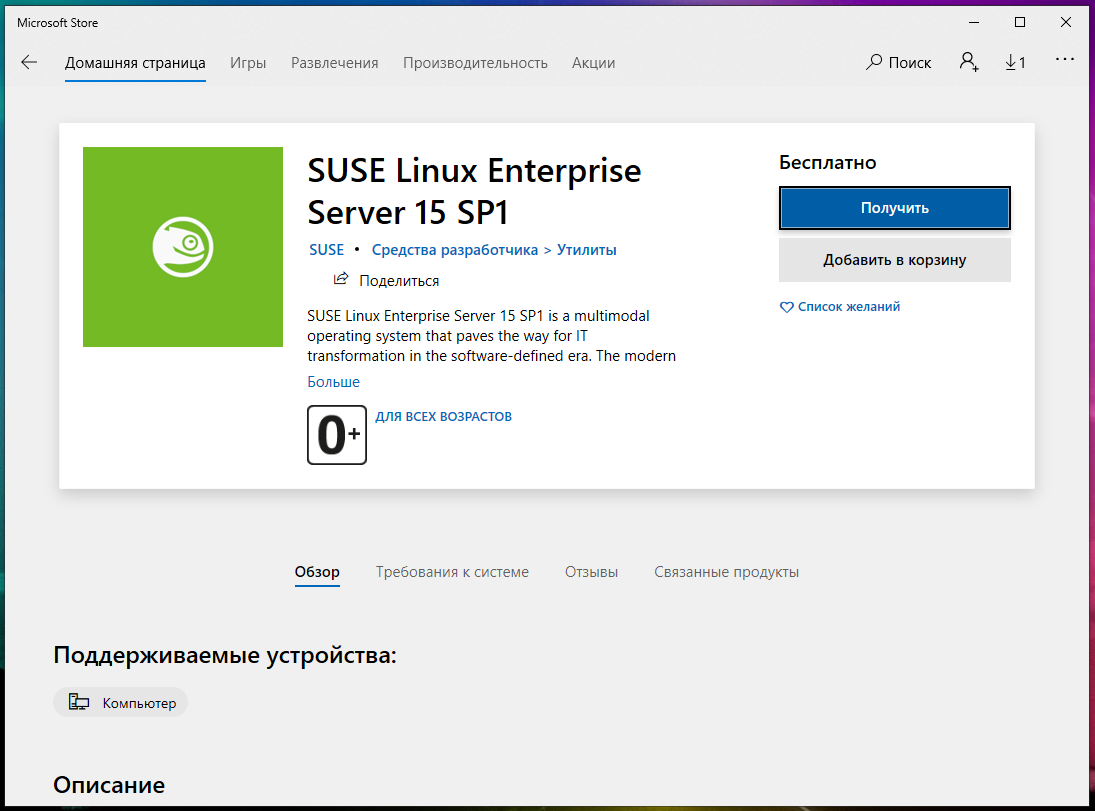The height and width of the screenshot is (811, 1095).
Task: Open Средства разработчика > Утилиты category link
Action: coord(494,250)
